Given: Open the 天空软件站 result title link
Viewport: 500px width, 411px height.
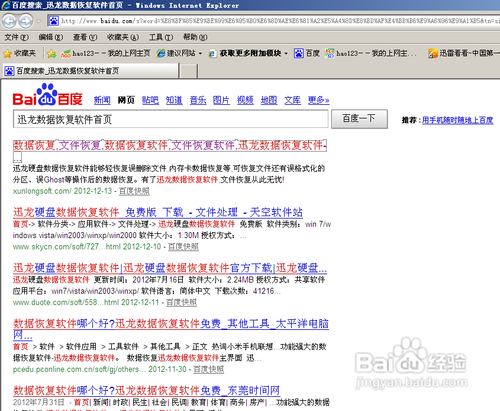Looking at the screenshot, I should [x=158, y=212].
